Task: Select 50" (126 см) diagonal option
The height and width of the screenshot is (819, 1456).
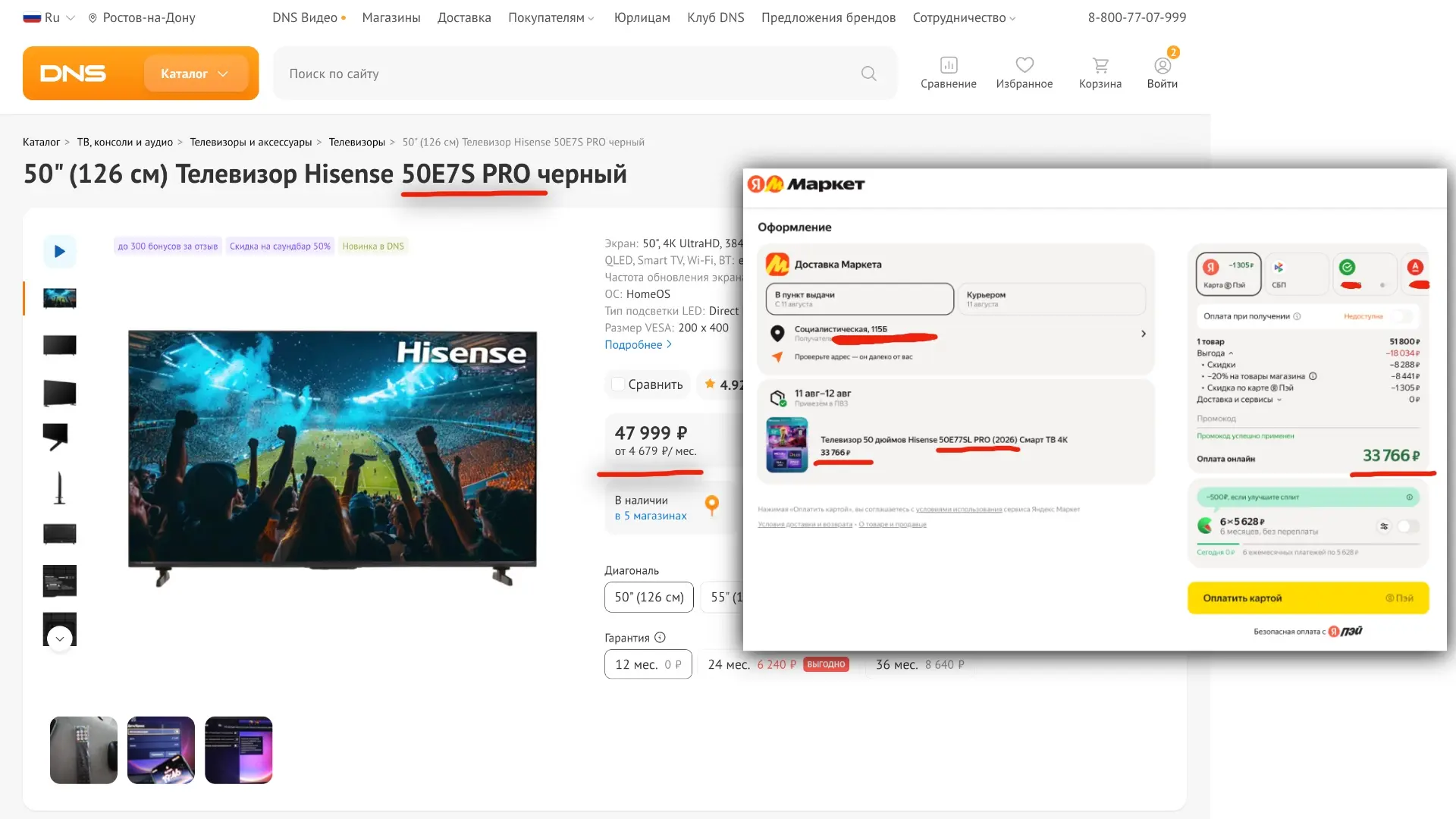Action: pos(649,597)
